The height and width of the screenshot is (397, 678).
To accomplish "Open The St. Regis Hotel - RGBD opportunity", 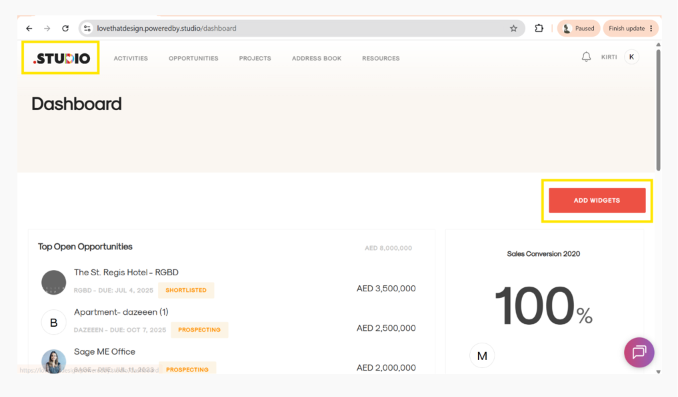I will click(126, 272).
